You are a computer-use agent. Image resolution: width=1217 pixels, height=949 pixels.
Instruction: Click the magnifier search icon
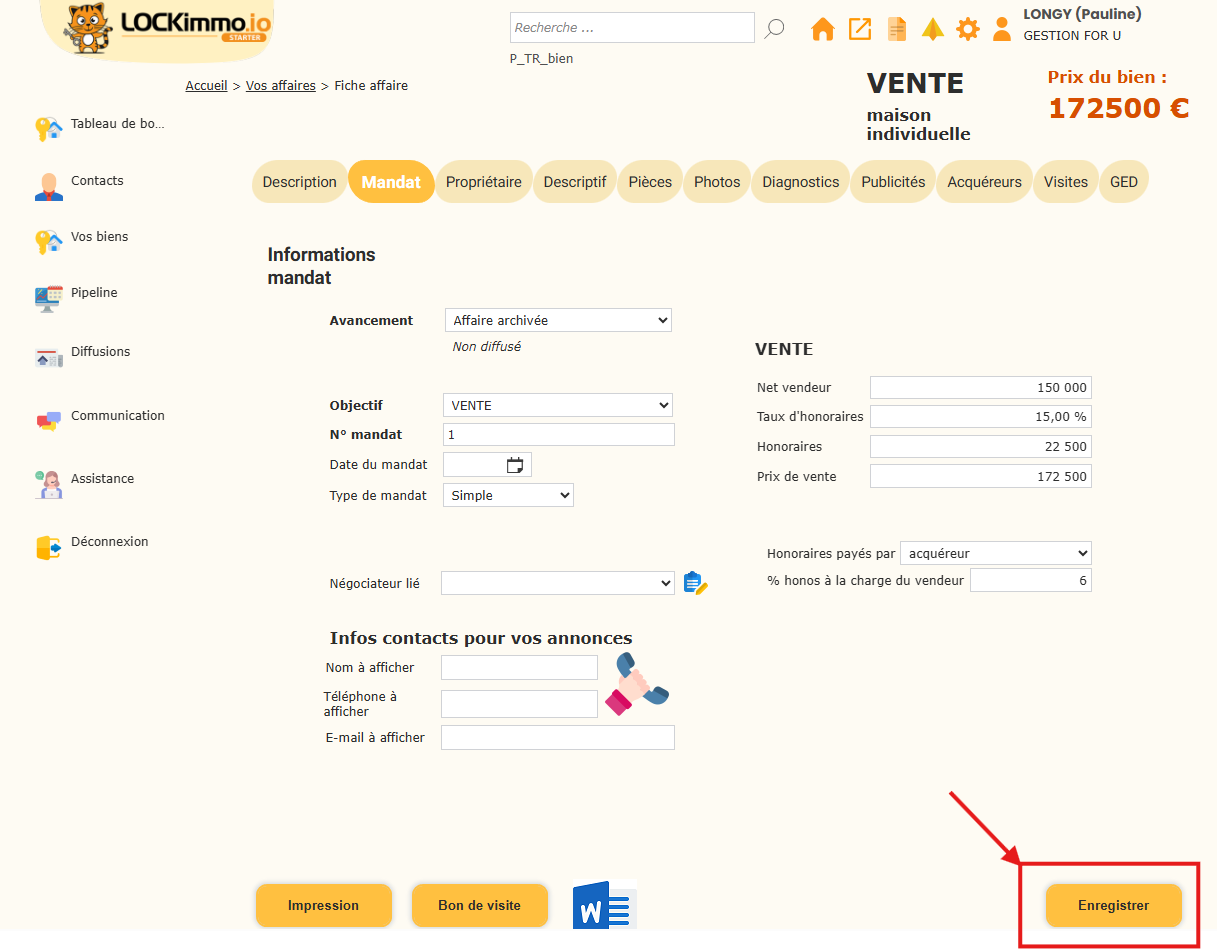774,29
